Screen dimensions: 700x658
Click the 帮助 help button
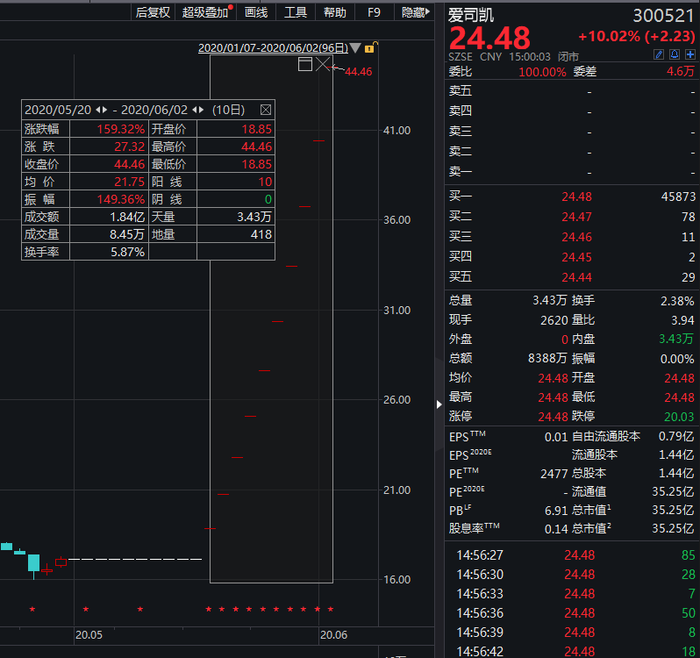pos(335,12)
